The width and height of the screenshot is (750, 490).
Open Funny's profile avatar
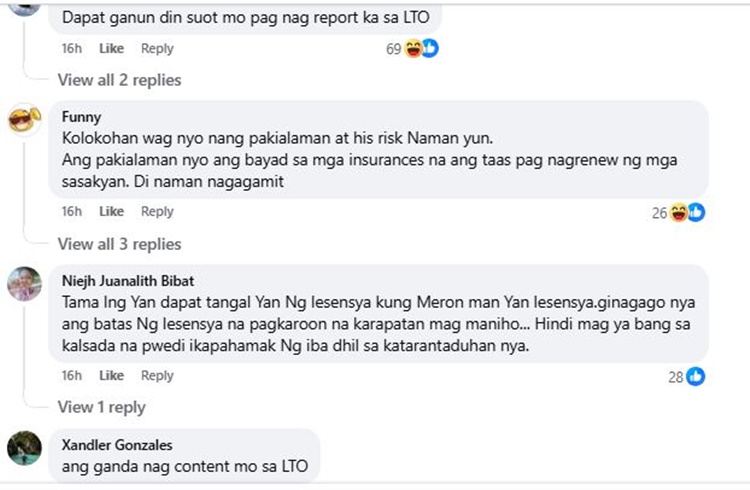click(x=24, y=120)
